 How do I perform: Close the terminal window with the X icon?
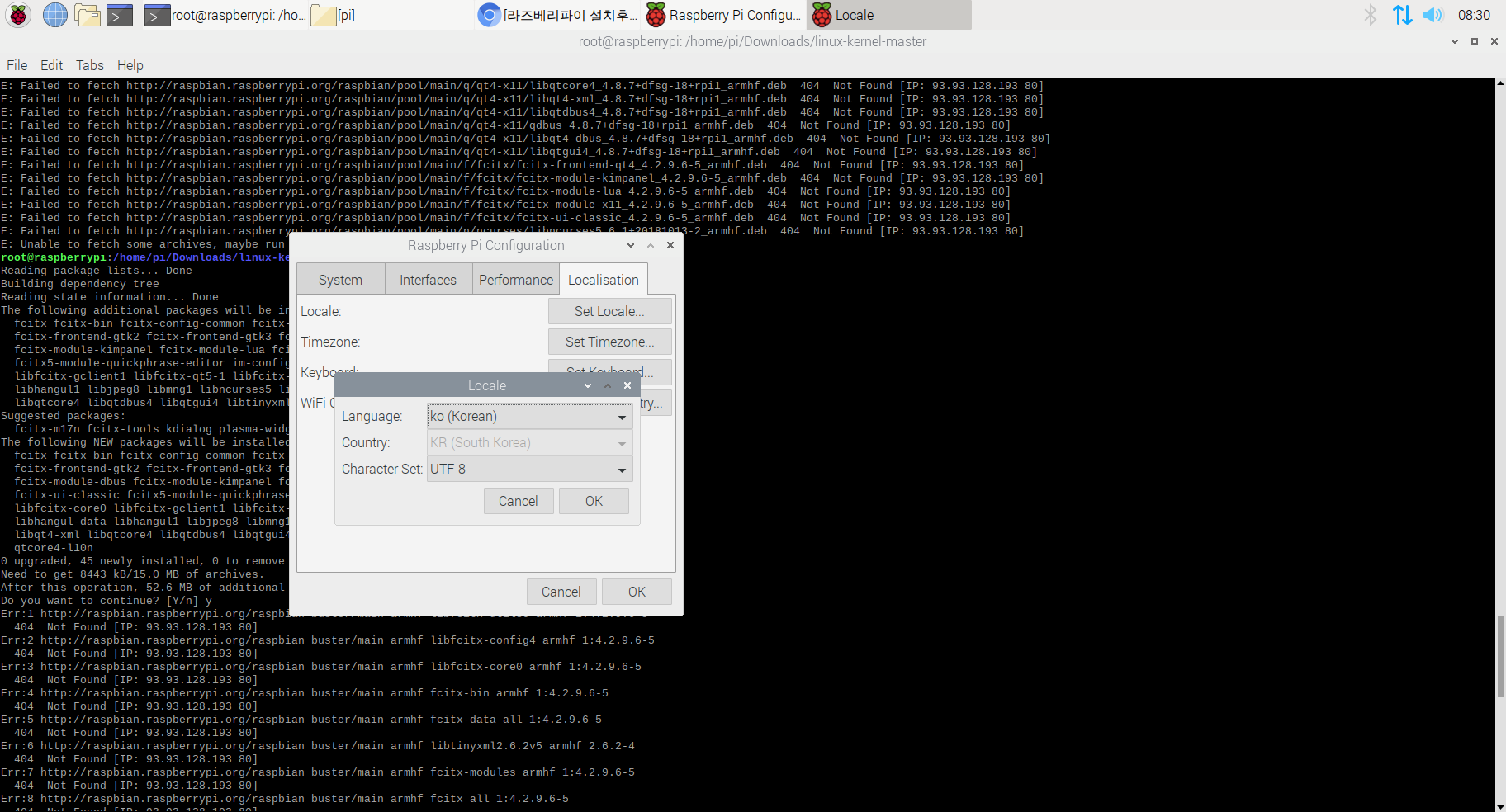[1494, 41]
